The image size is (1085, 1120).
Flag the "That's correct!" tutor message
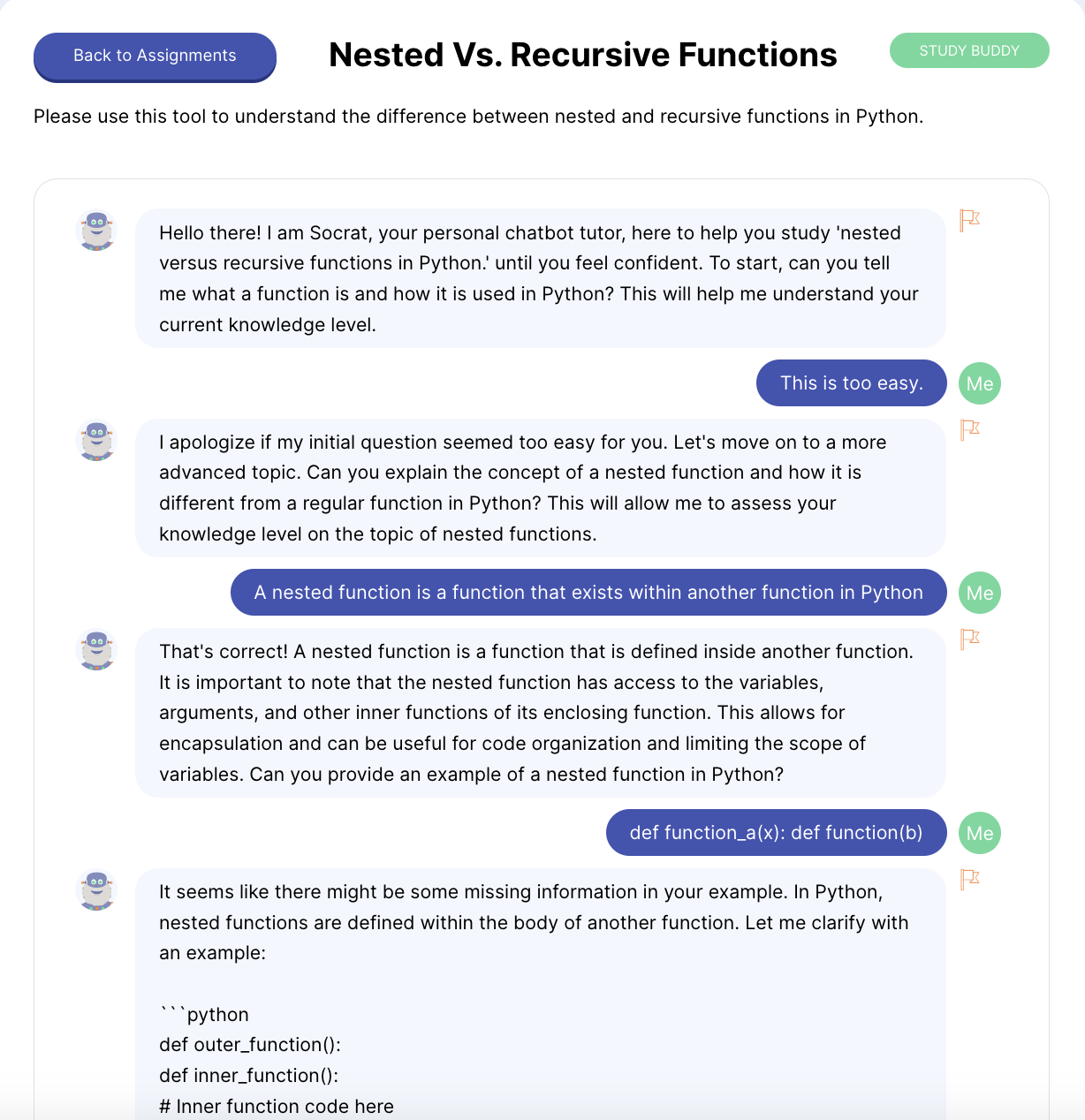969,639
